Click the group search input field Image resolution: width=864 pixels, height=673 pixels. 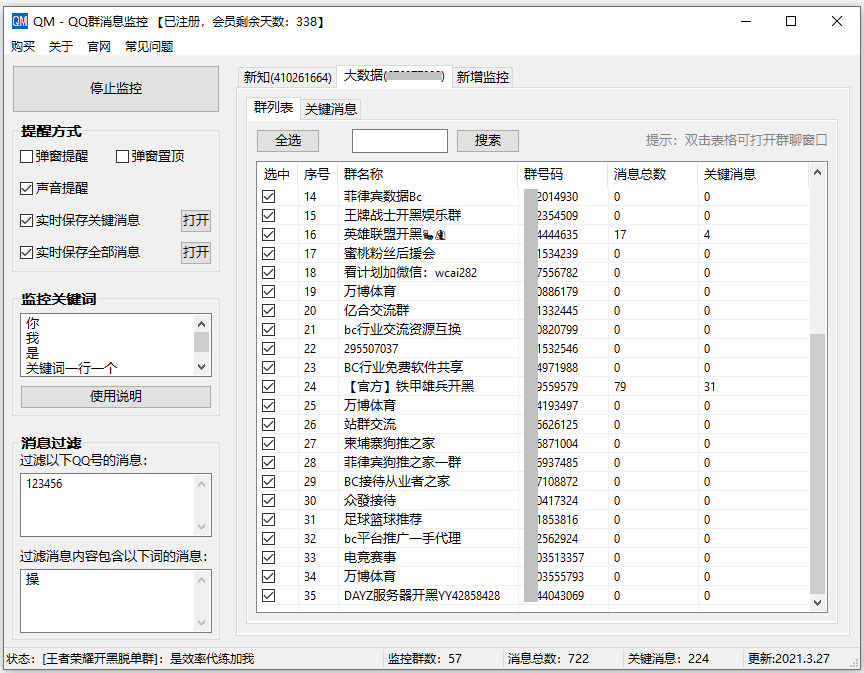[399, 141]
